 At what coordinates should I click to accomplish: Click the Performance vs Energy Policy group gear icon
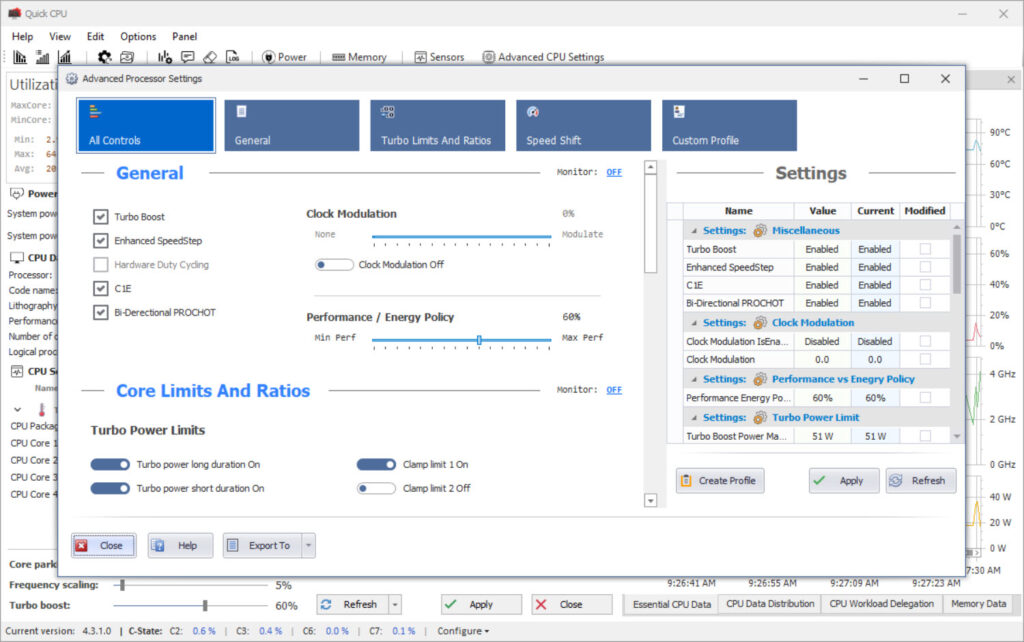click(760, 379)
